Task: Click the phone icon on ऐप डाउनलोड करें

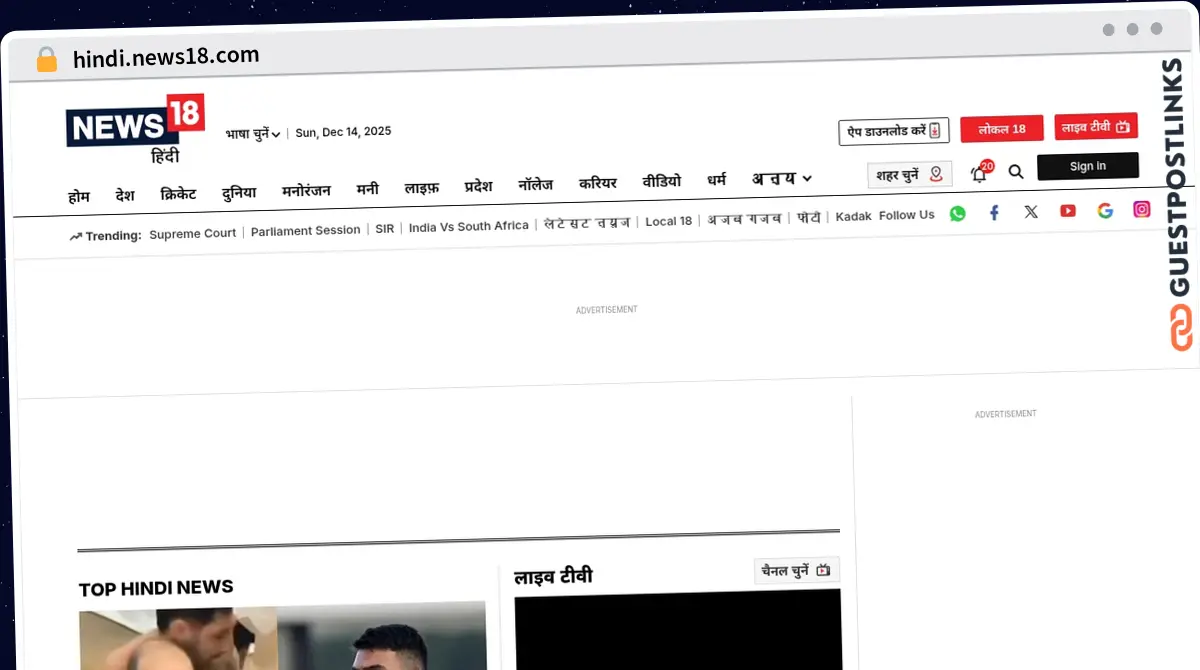Action: [934, 130]
